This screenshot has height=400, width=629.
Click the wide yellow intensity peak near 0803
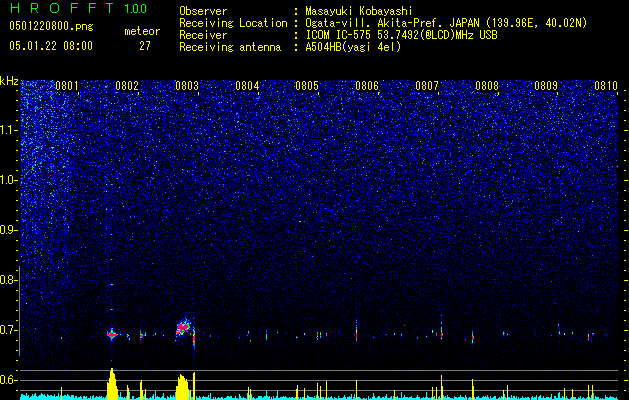(182, 387)
